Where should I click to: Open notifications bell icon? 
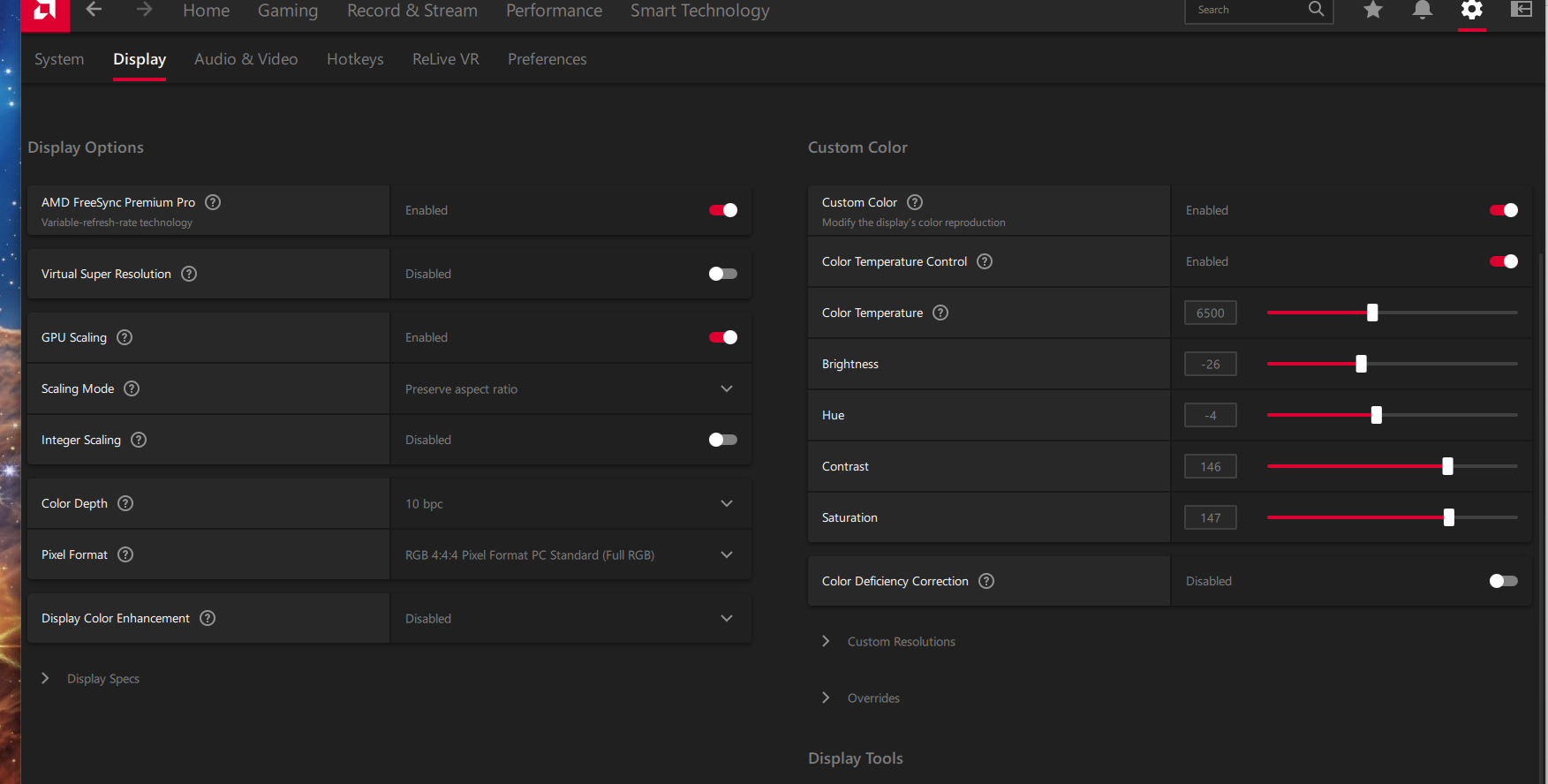point(1423,10)
